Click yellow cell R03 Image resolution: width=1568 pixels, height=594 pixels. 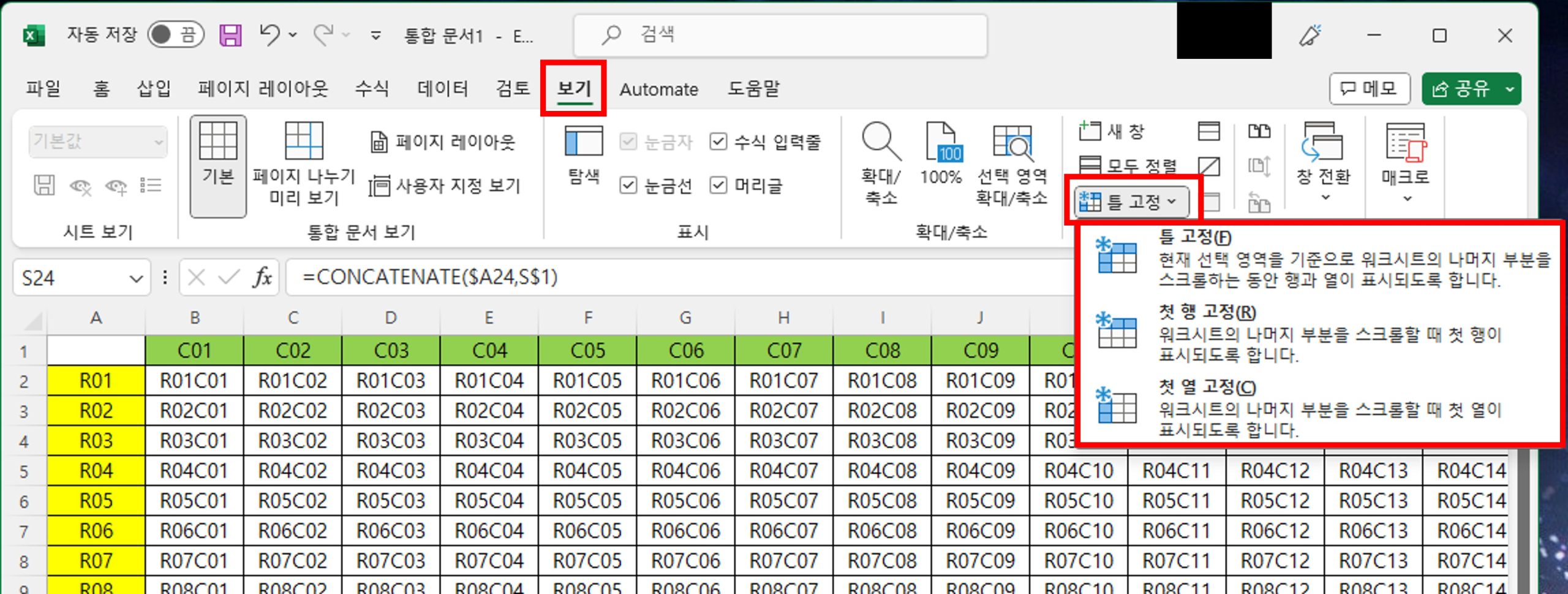[96, 441]
